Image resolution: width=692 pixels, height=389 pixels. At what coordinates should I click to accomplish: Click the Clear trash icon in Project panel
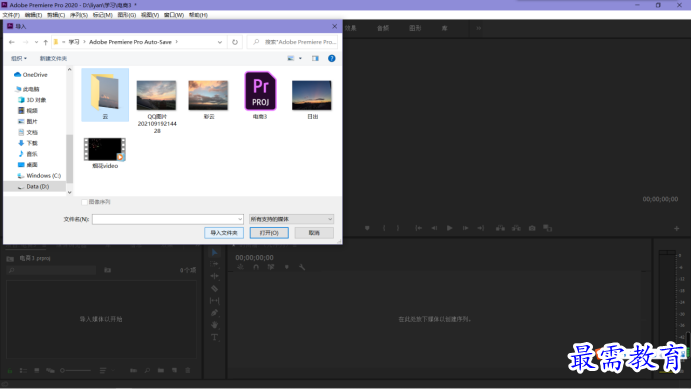click(x=188, y=370)
